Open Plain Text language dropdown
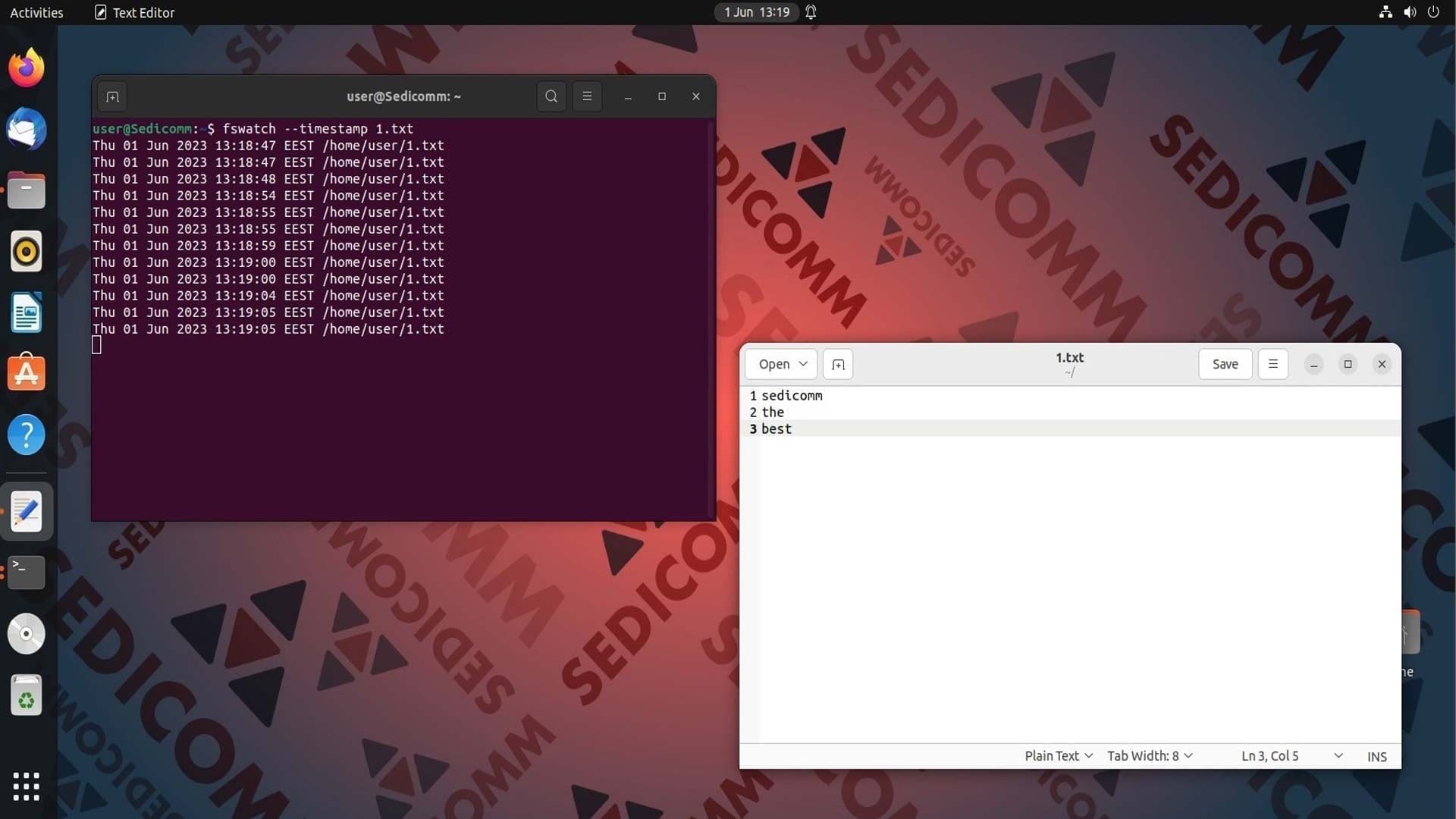Screen dimensions: 1456x819 click(1059, 756)
